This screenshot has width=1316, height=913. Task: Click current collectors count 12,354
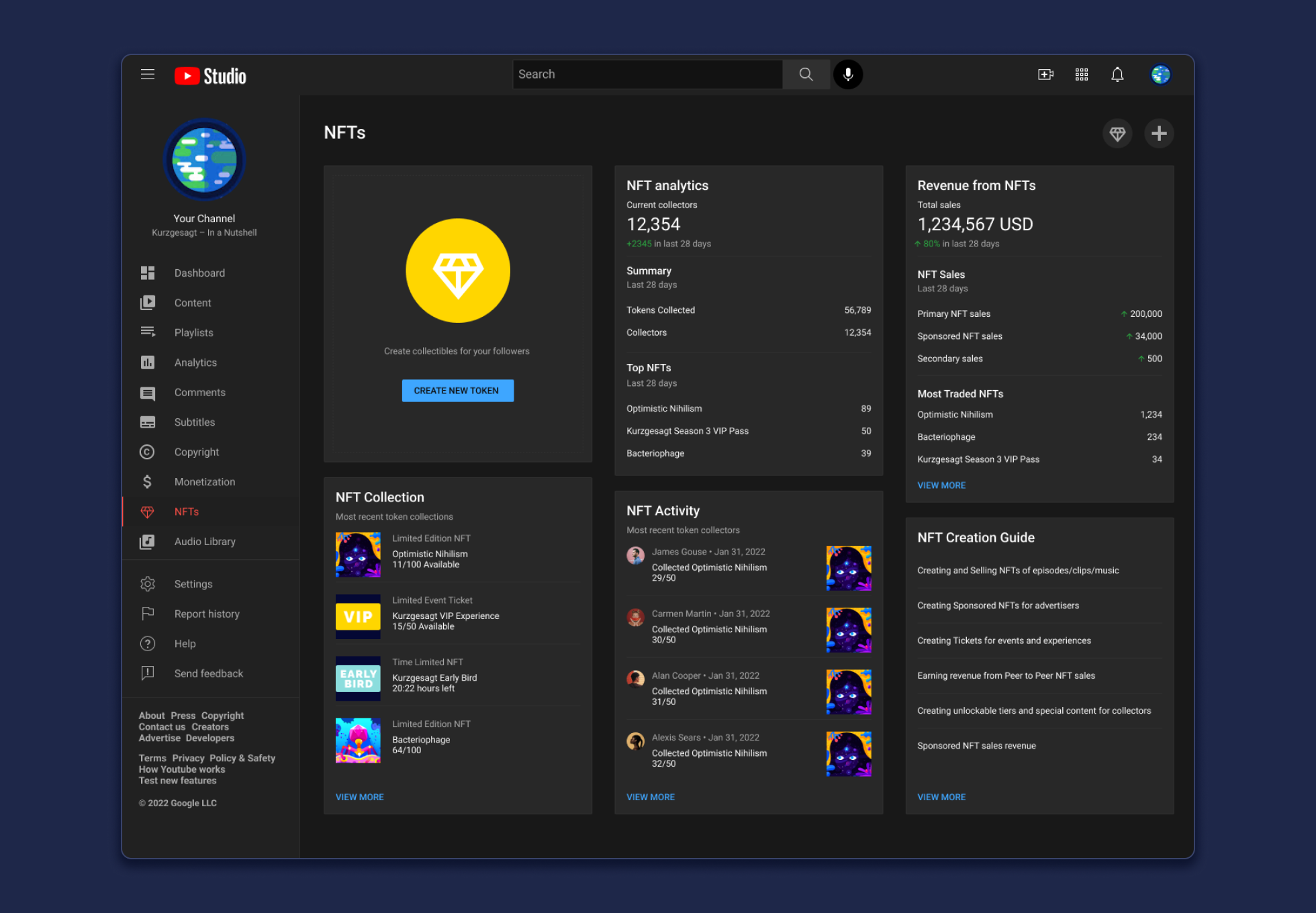coord(653,224)
